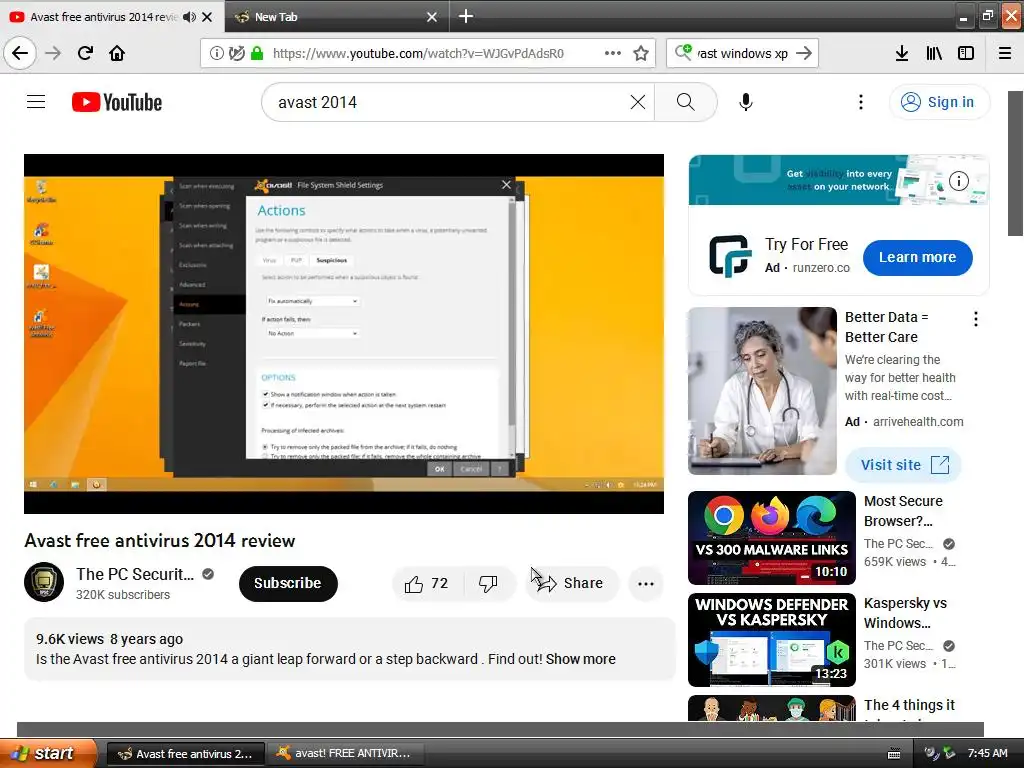This screenshot has width=1024, height=768.
Task: Reload the YouTube page
Action: (x=85, y=53)
